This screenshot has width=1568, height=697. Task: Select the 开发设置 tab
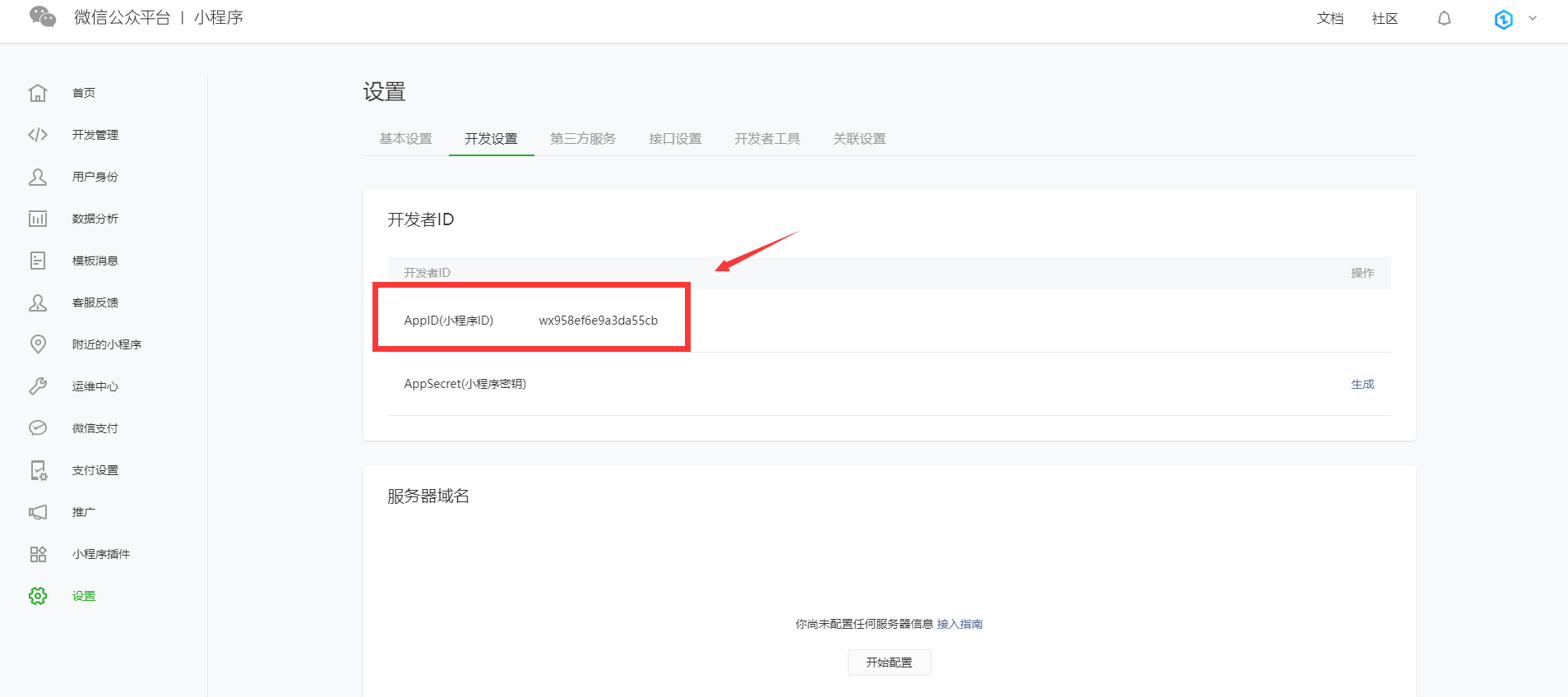coord(492,139)
